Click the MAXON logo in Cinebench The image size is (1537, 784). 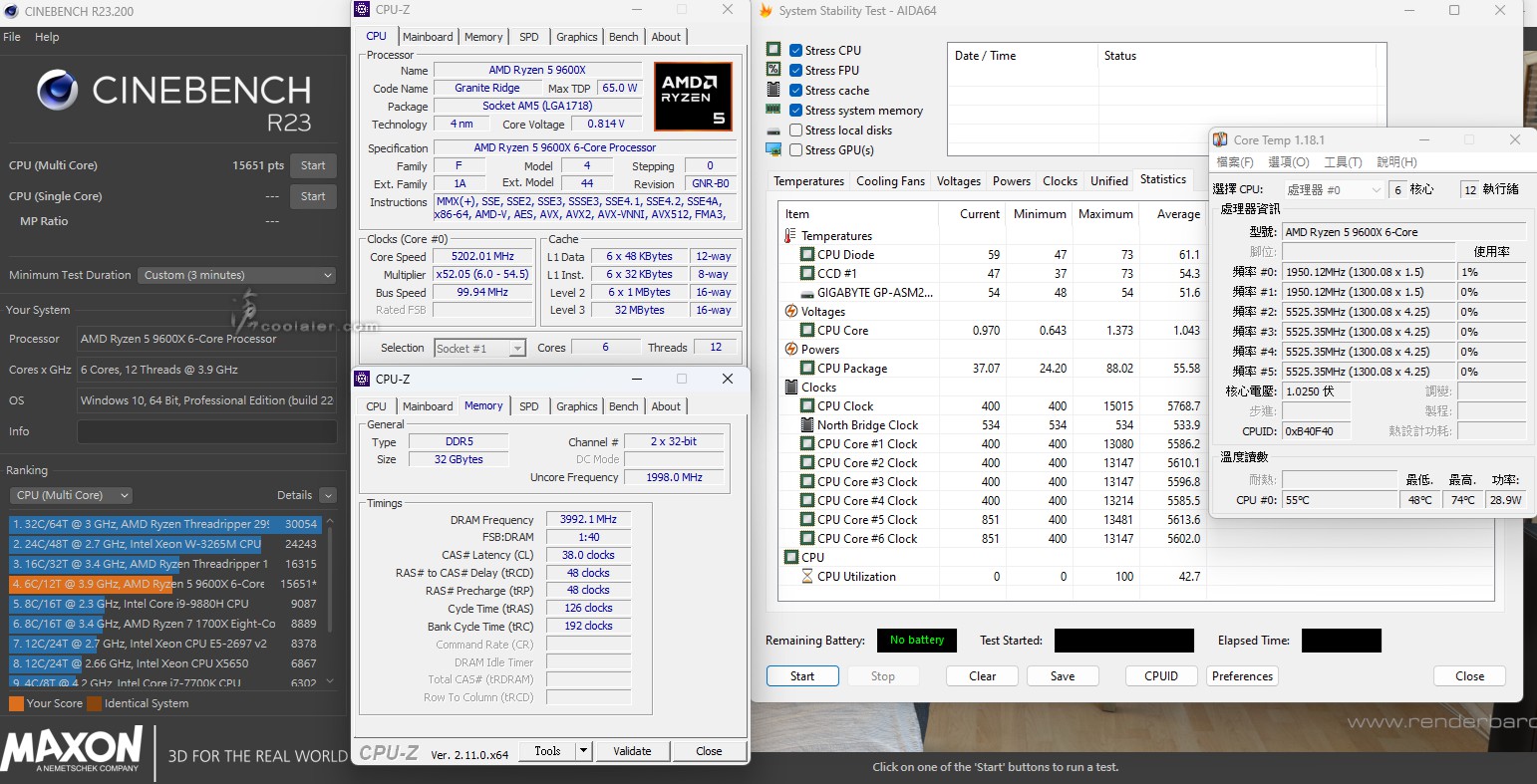pyautogui.click(x=72, y=749)
